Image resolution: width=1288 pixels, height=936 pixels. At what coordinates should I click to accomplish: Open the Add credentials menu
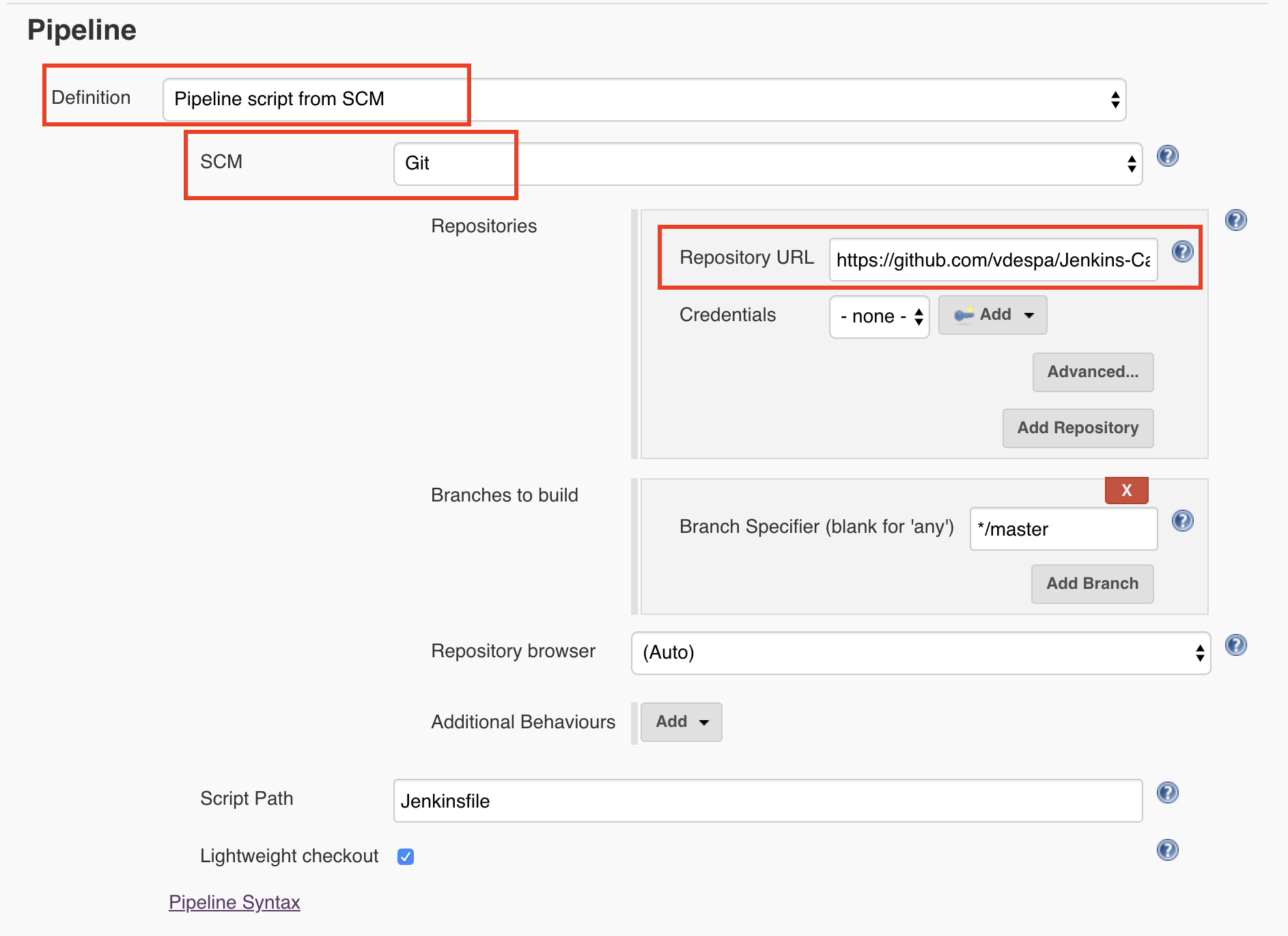992,315
